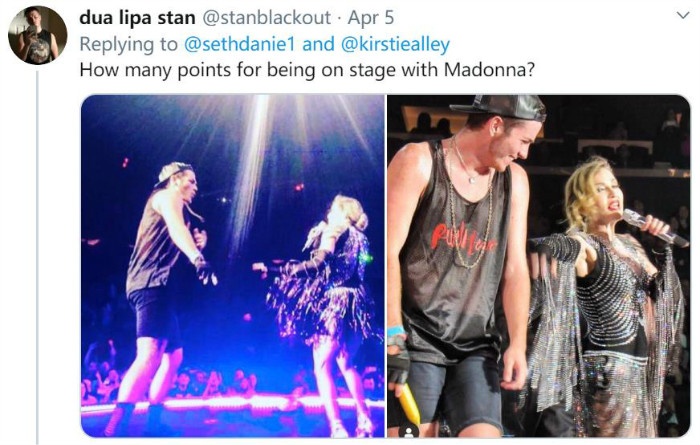Click the Apr 5 tweet timestamp
Image resolution: width=700 pixels, height=445 pixels.
point(371,18)
